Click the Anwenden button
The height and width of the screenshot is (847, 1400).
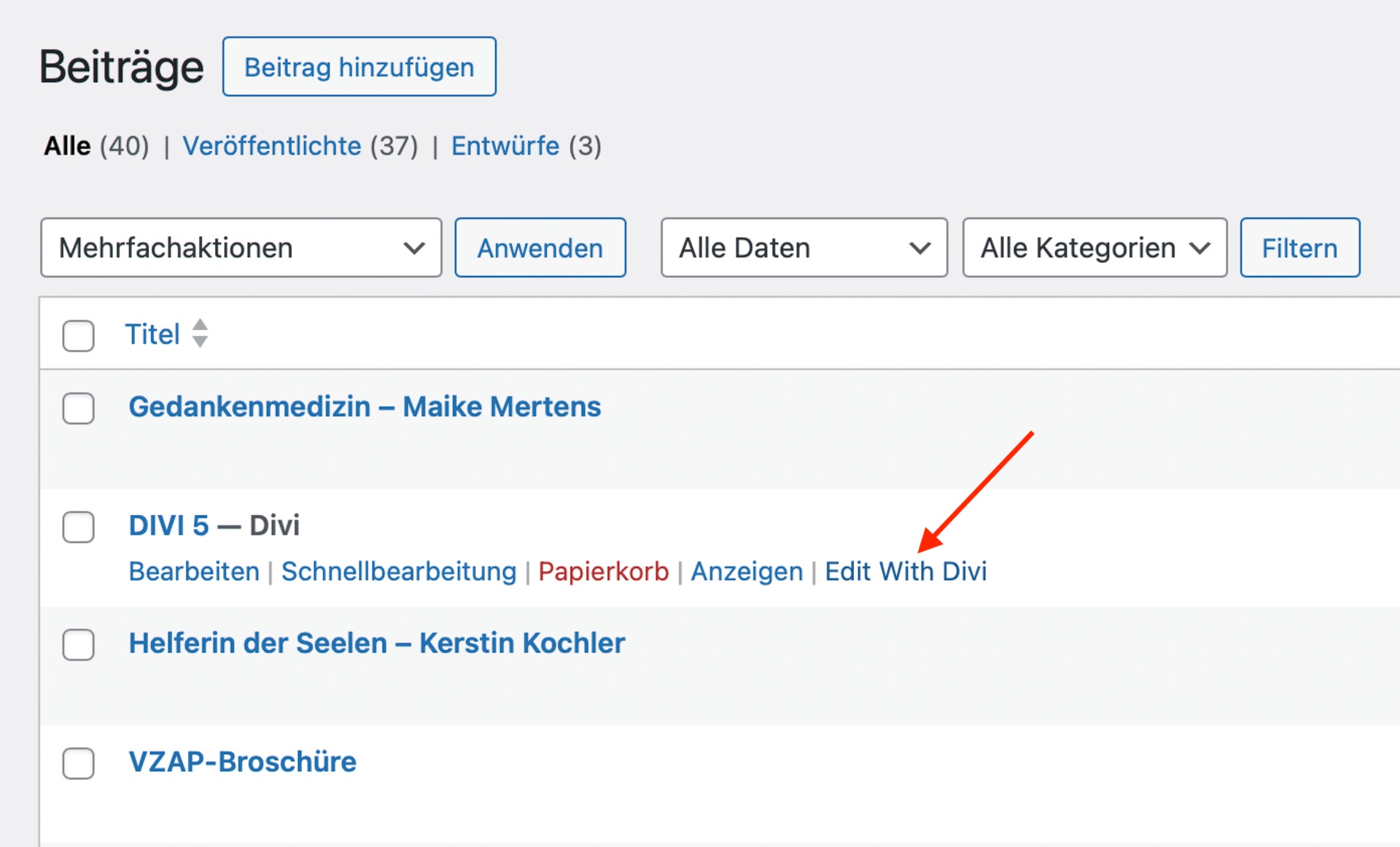(540, 248)
